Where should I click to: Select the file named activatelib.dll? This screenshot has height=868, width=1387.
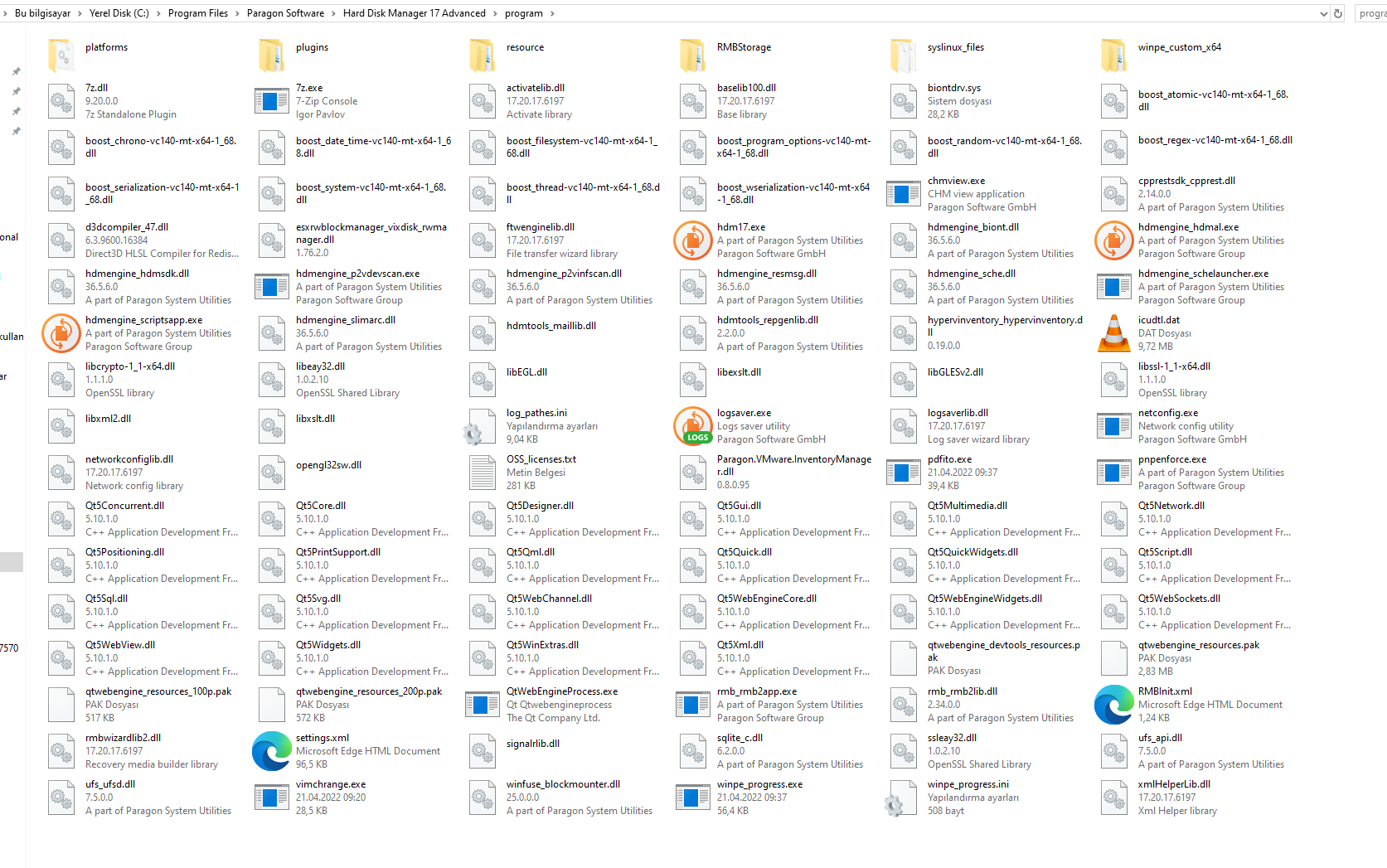tap(536, 88)
